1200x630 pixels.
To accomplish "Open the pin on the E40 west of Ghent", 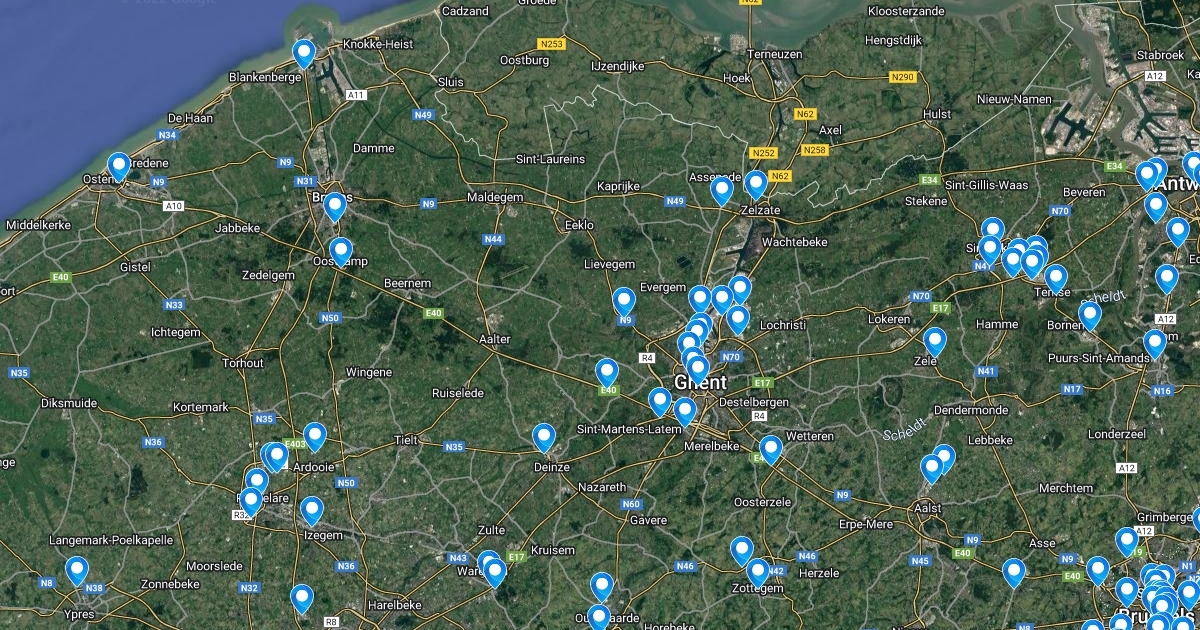I will coord(607,372).
